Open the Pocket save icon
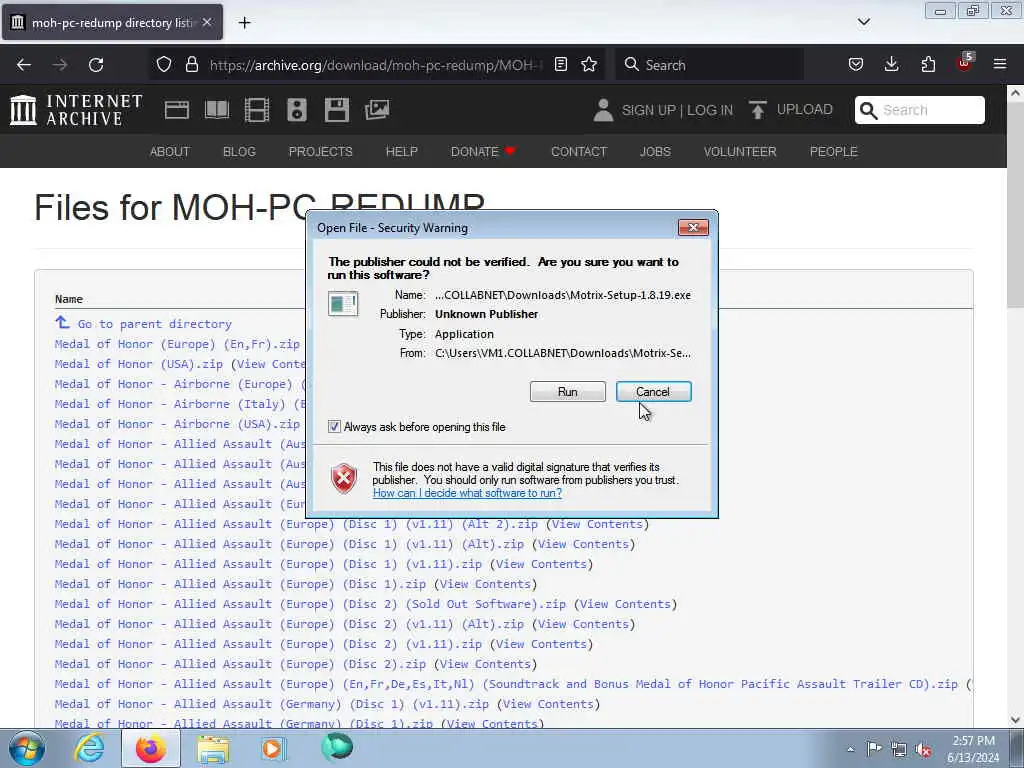1024x768 pixels. tap(856, 65)
